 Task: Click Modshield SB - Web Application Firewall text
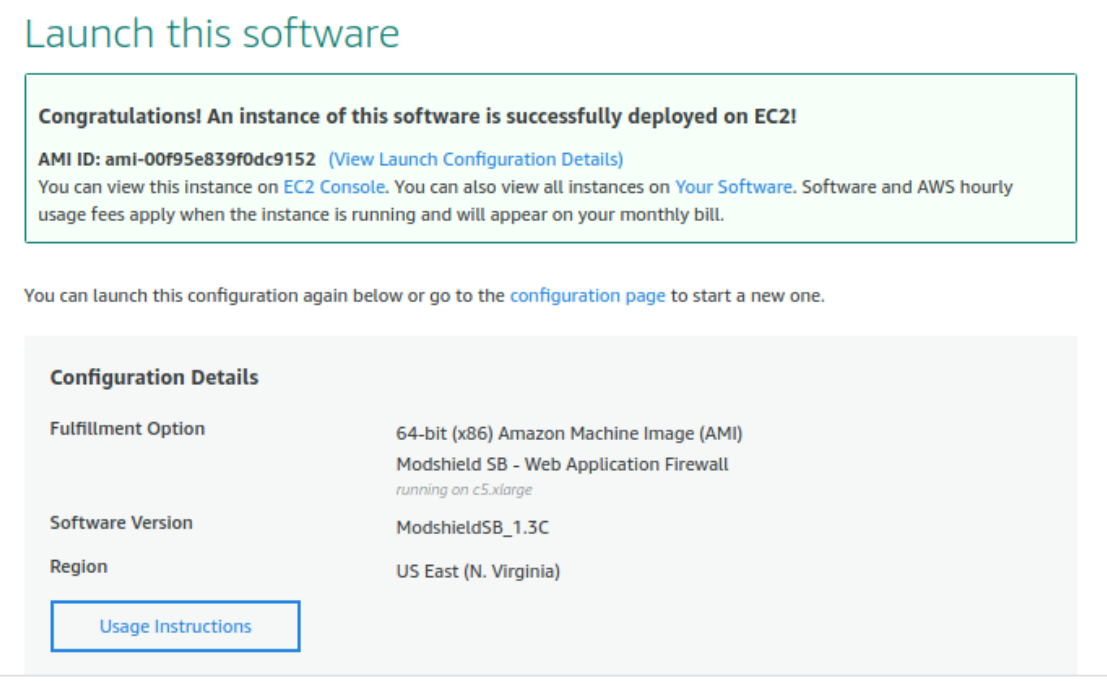(562, 464)
